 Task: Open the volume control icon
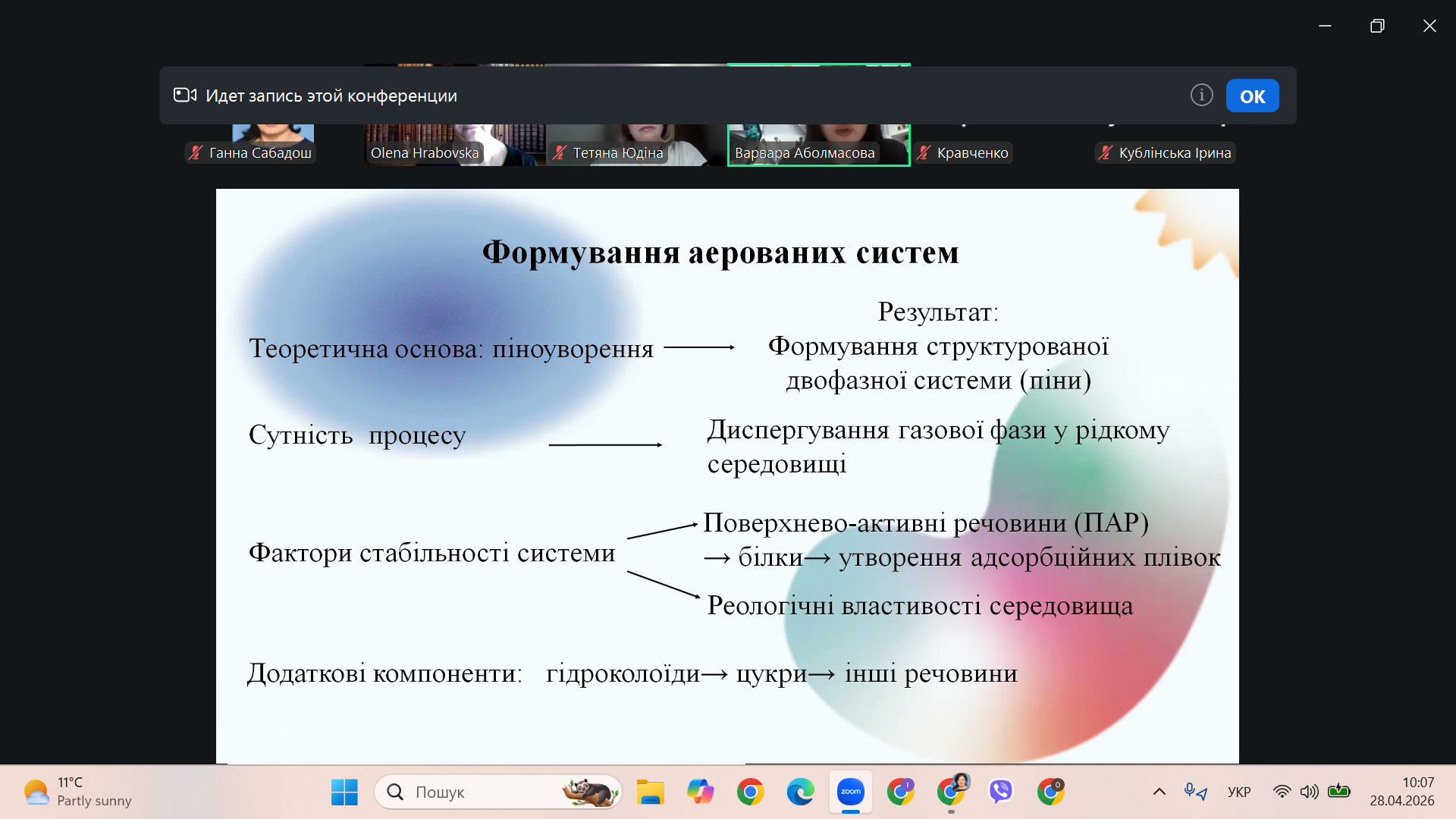point(1310,792)
